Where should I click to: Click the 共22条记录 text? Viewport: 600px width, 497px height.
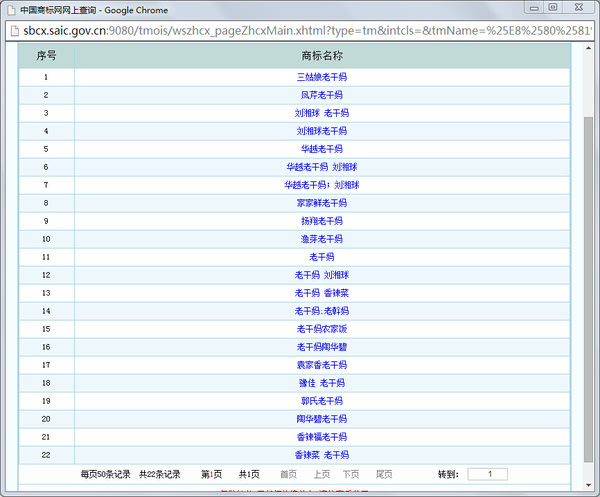point(160,474)
